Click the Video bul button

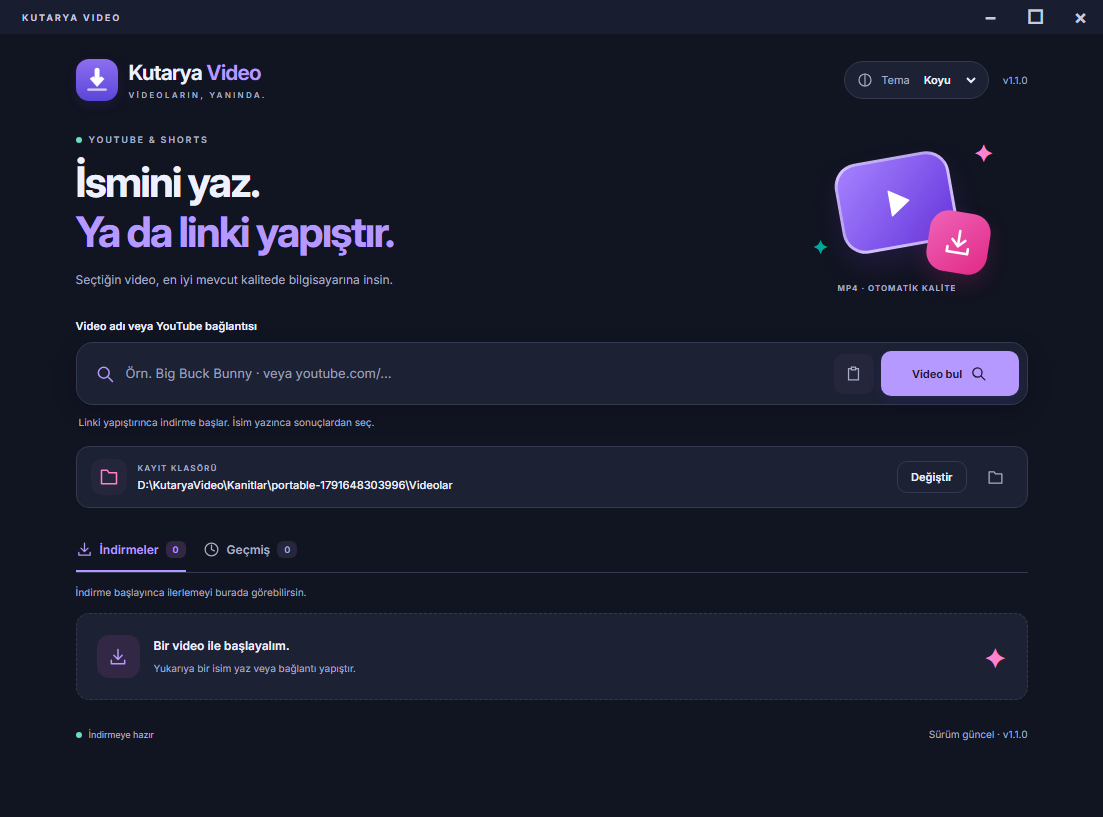coord(950,374)
